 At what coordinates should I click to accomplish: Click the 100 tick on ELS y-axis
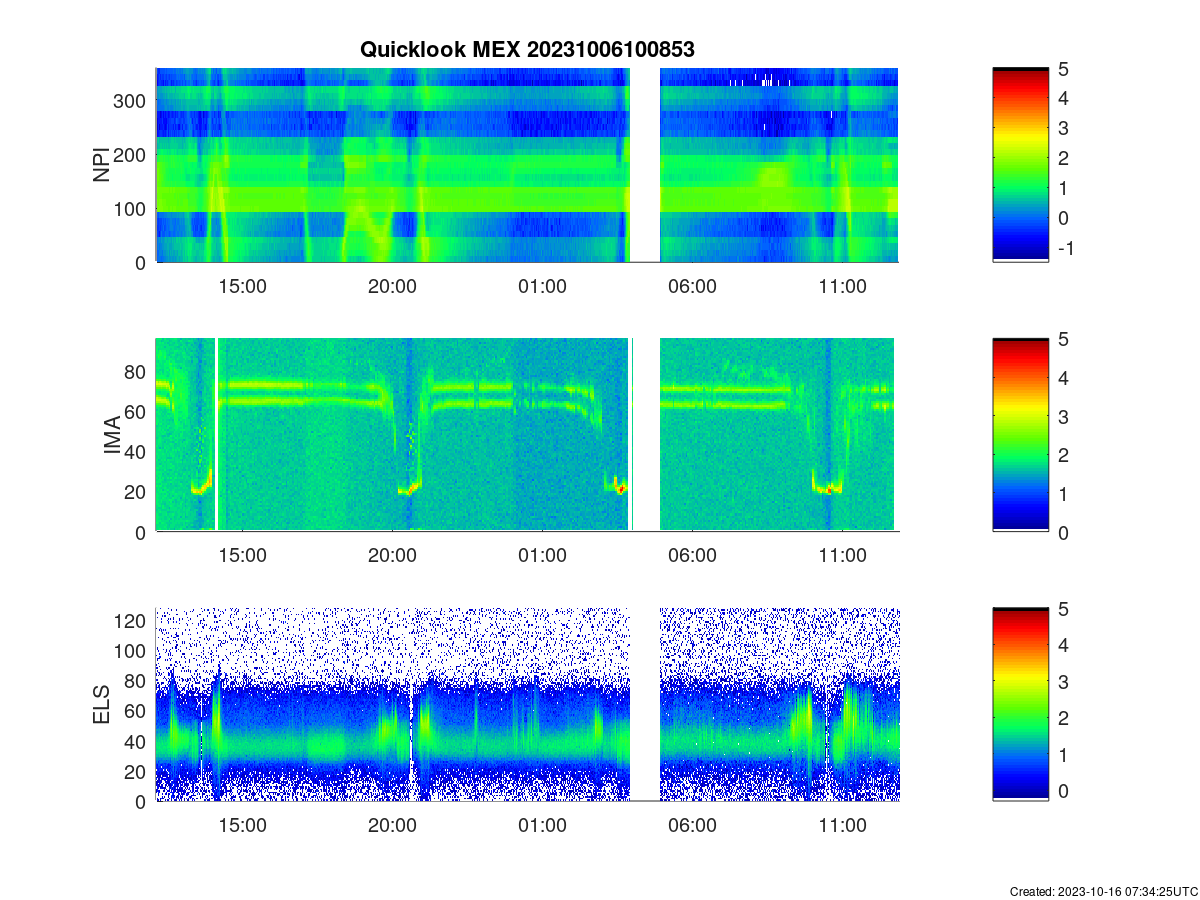click(131, 651)
